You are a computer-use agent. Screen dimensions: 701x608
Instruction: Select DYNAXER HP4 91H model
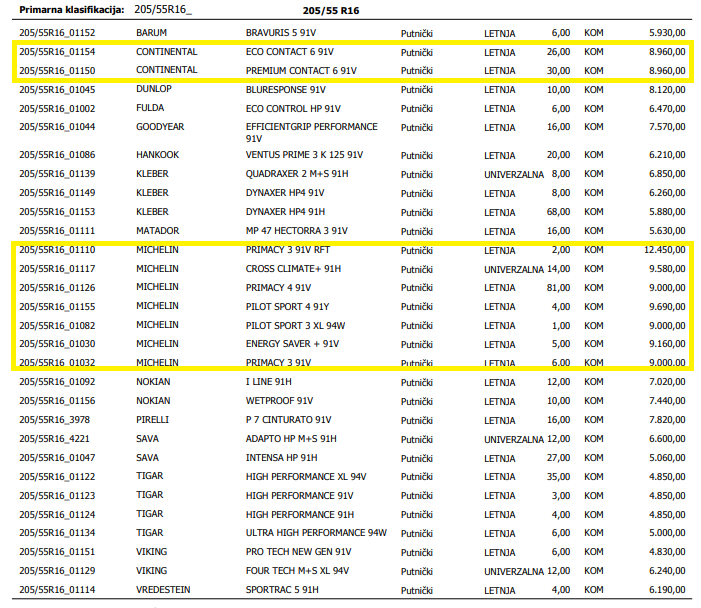285,212
